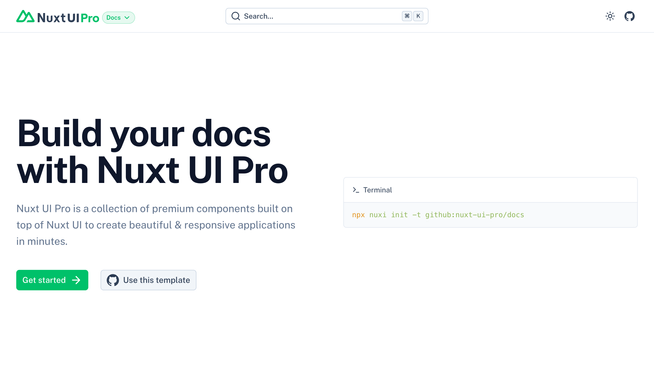
Task: Click the Use this template button
Action: (148, 280)
